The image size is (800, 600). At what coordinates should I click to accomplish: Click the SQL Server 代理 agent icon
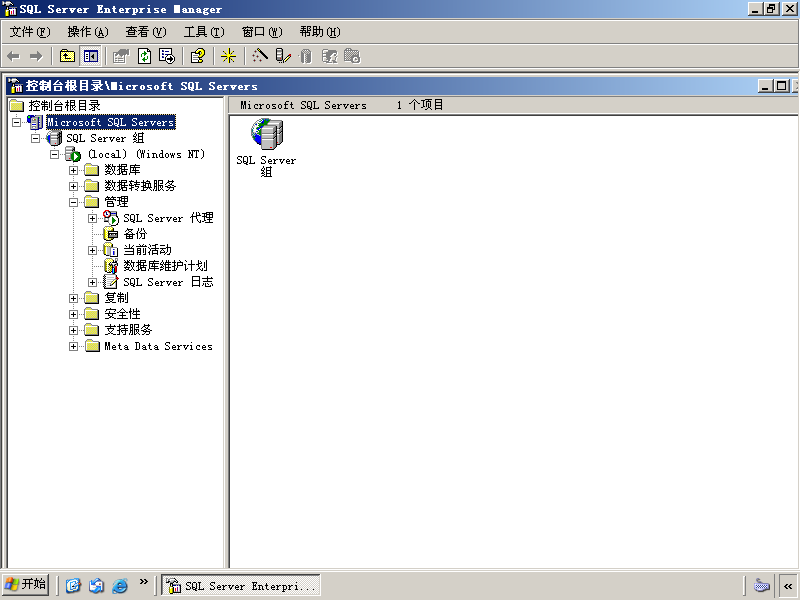click(111, 218)
